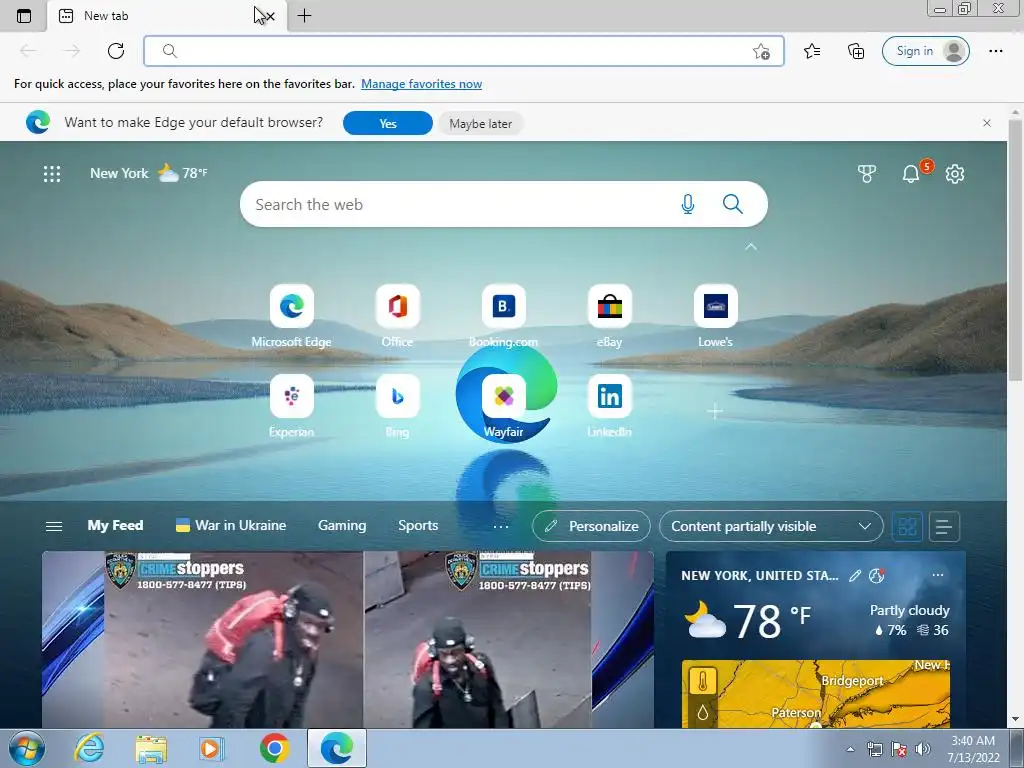Viewport: 1024px width, 768px height.
Task: Add a new quick link site
Action: (x=715, y=411)
